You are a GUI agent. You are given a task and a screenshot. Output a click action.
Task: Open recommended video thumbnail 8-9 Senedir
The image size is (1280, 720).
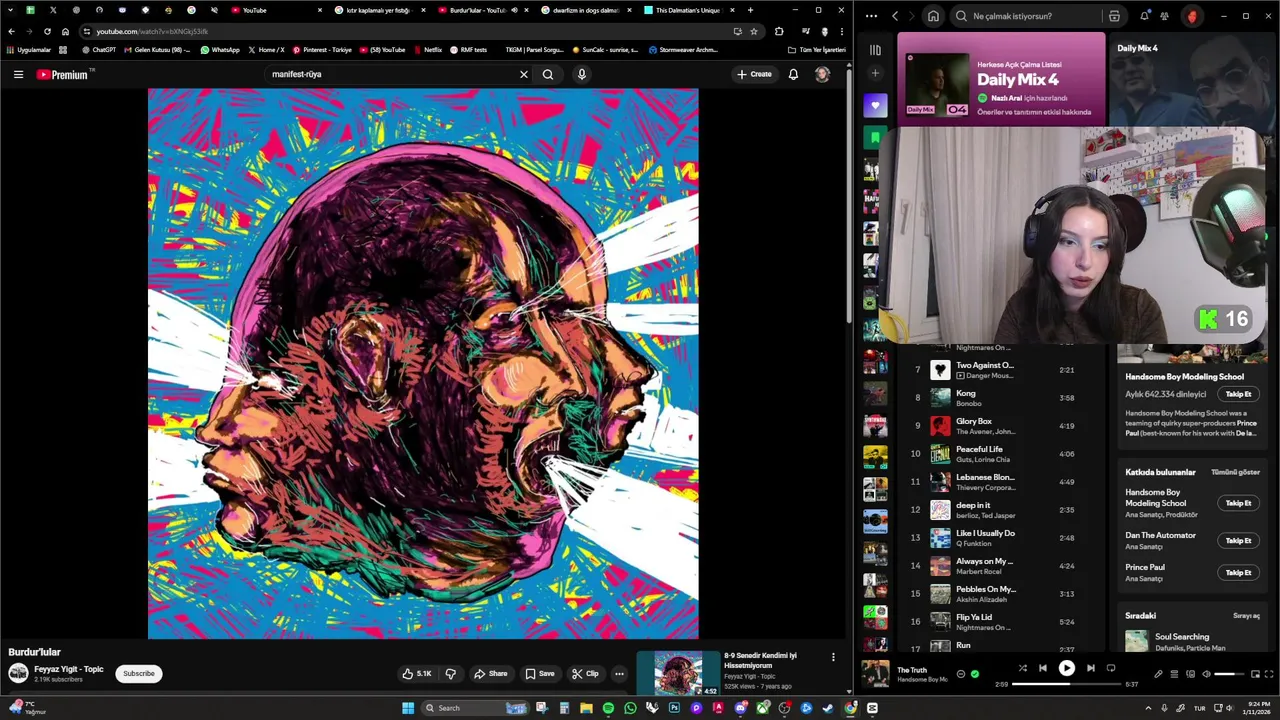(x=678, y=674)
